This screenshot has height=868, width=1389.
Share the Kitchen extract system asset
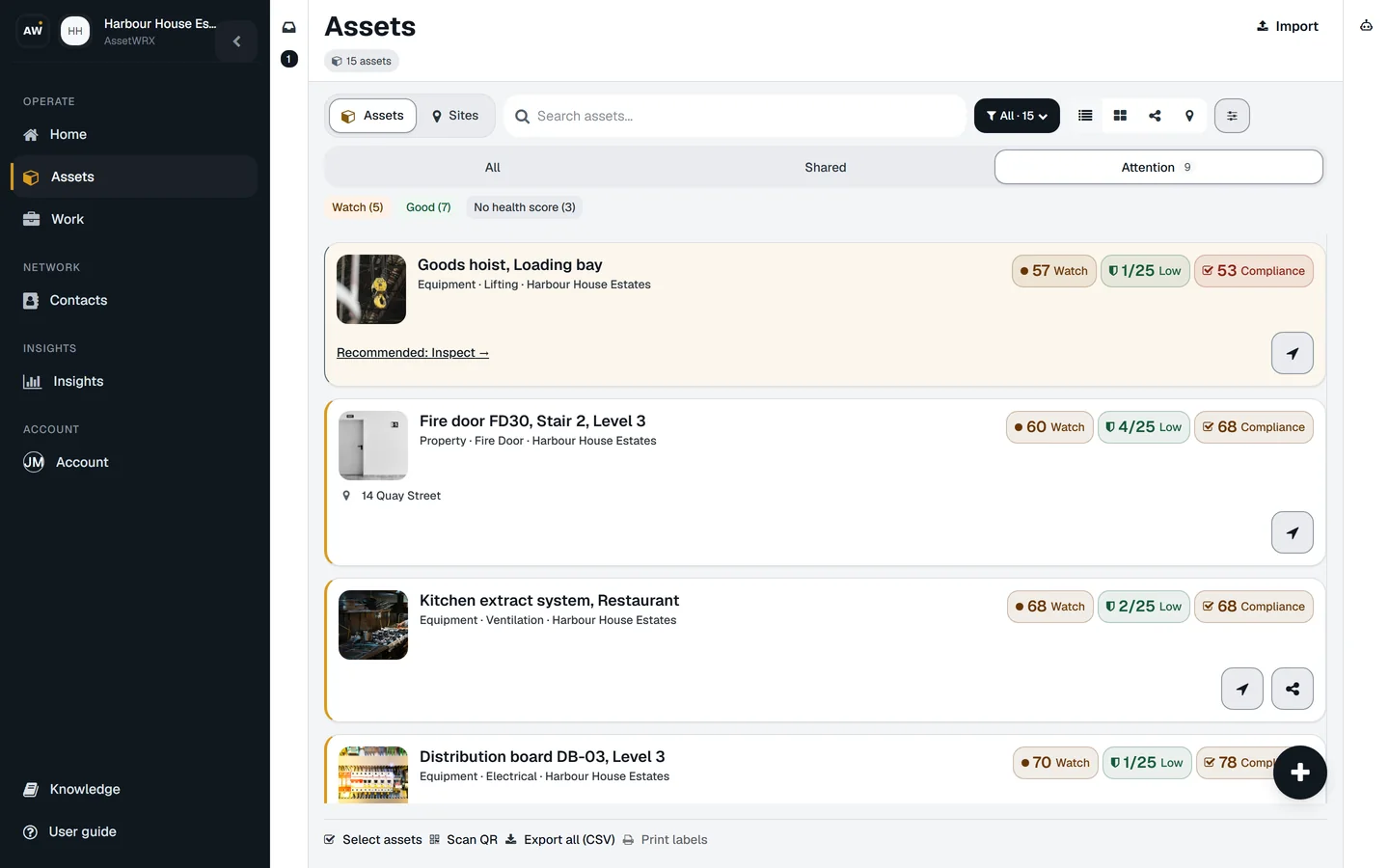pos(1293,689)
